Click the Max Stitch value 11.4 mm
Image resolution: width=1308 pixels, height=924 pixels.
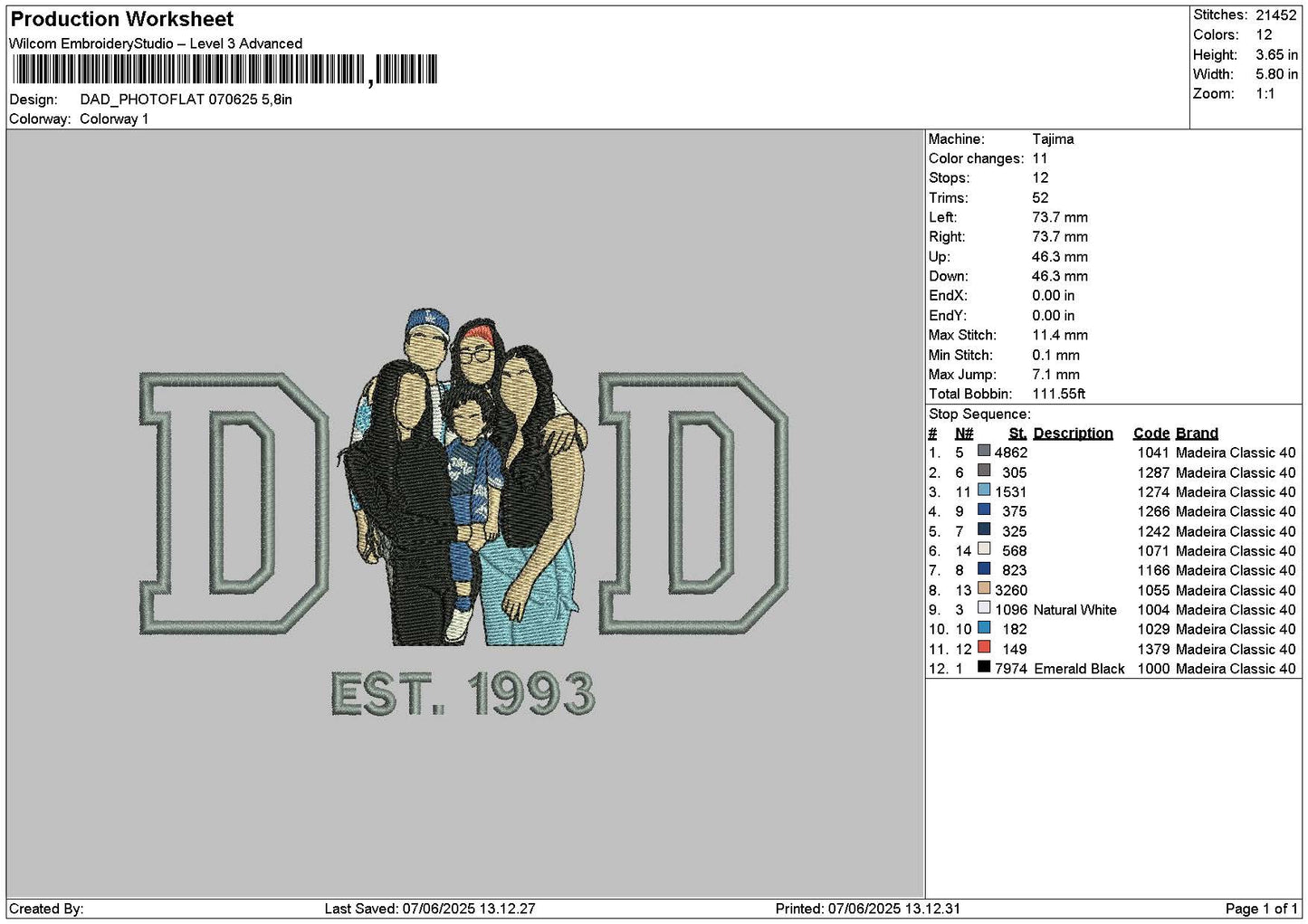coord(1060,335)
